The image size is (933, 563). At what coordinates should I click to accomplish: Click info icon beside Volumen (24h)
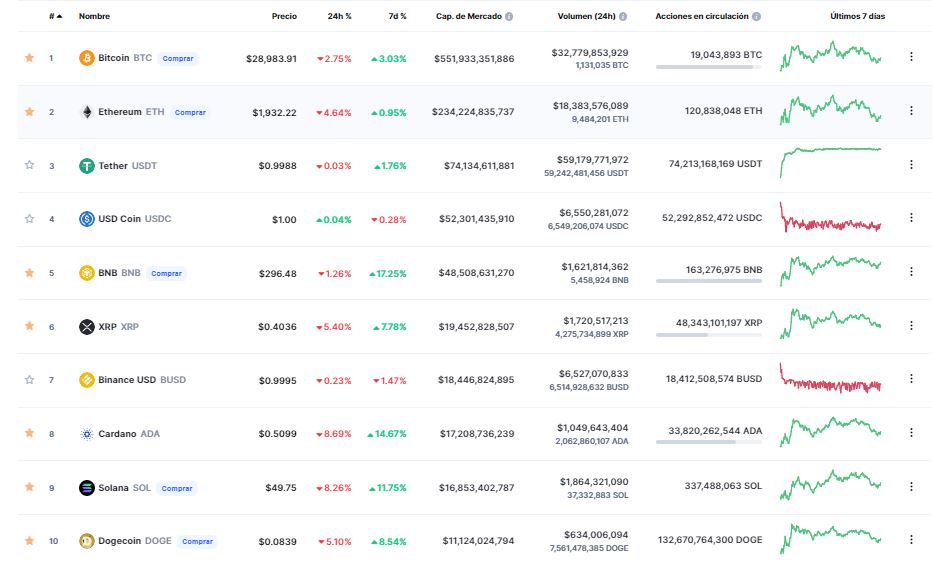pyautogui.click(x=623, y=17)
